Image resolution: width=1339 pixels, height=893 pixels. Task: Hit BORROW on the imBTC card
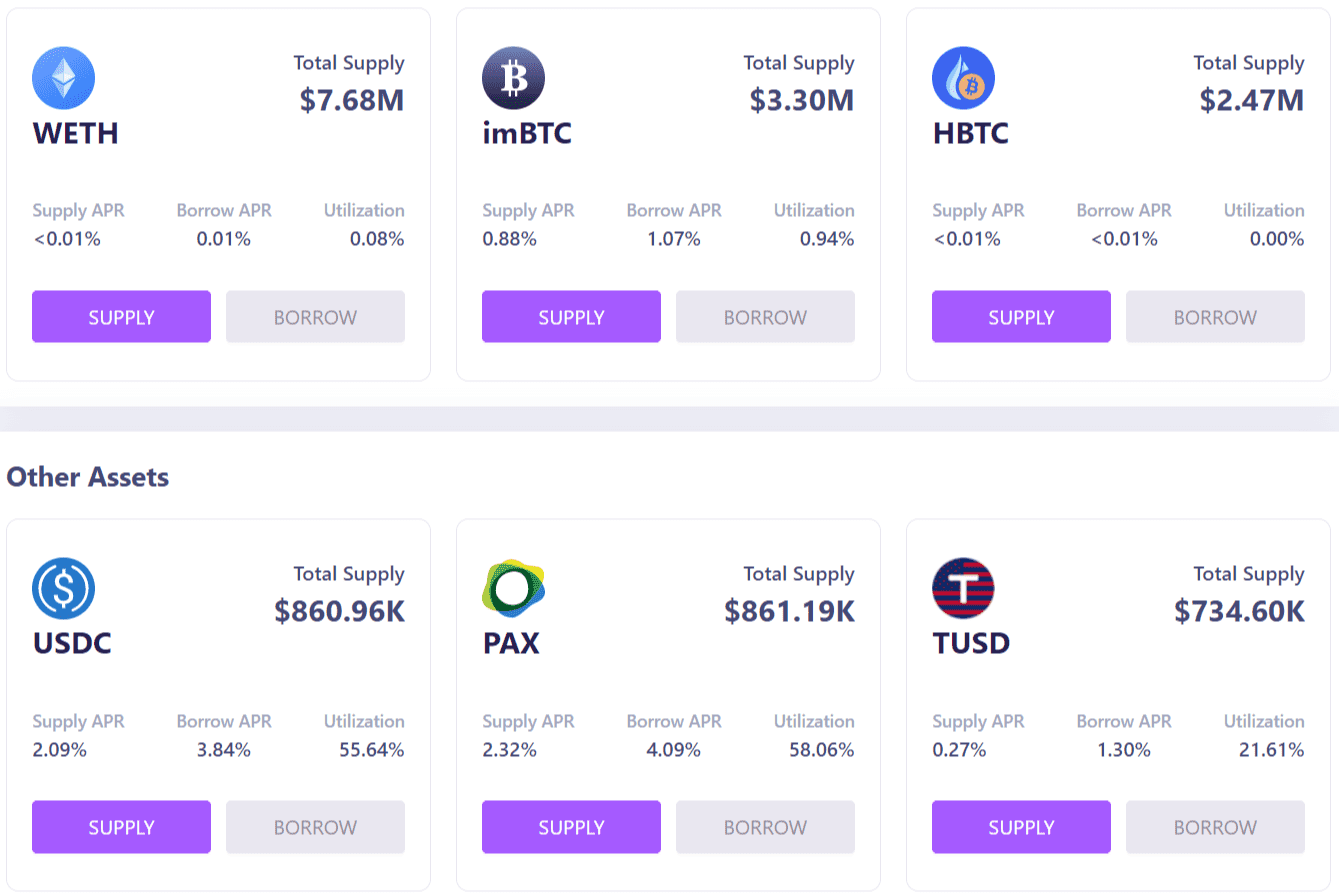pos(765,317)
